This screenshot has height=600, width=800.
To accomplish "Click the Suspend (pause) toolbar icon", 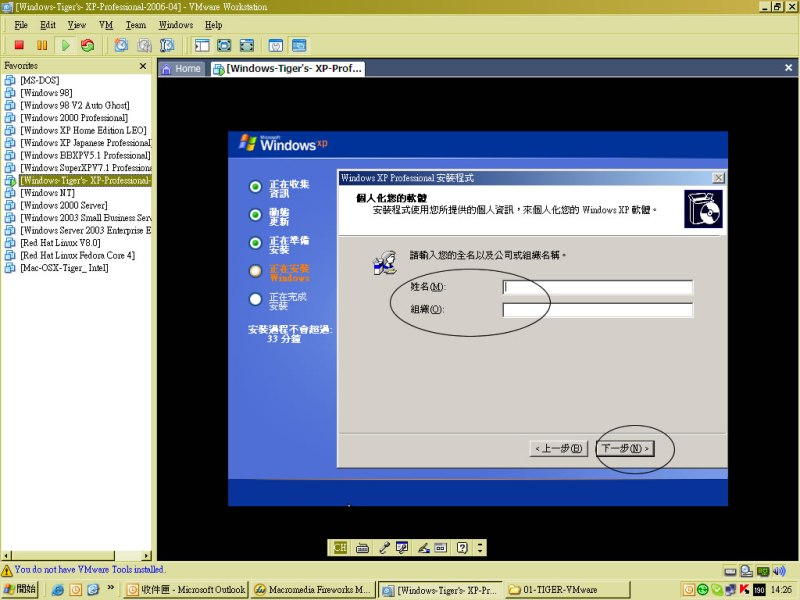I will [42, 45].
